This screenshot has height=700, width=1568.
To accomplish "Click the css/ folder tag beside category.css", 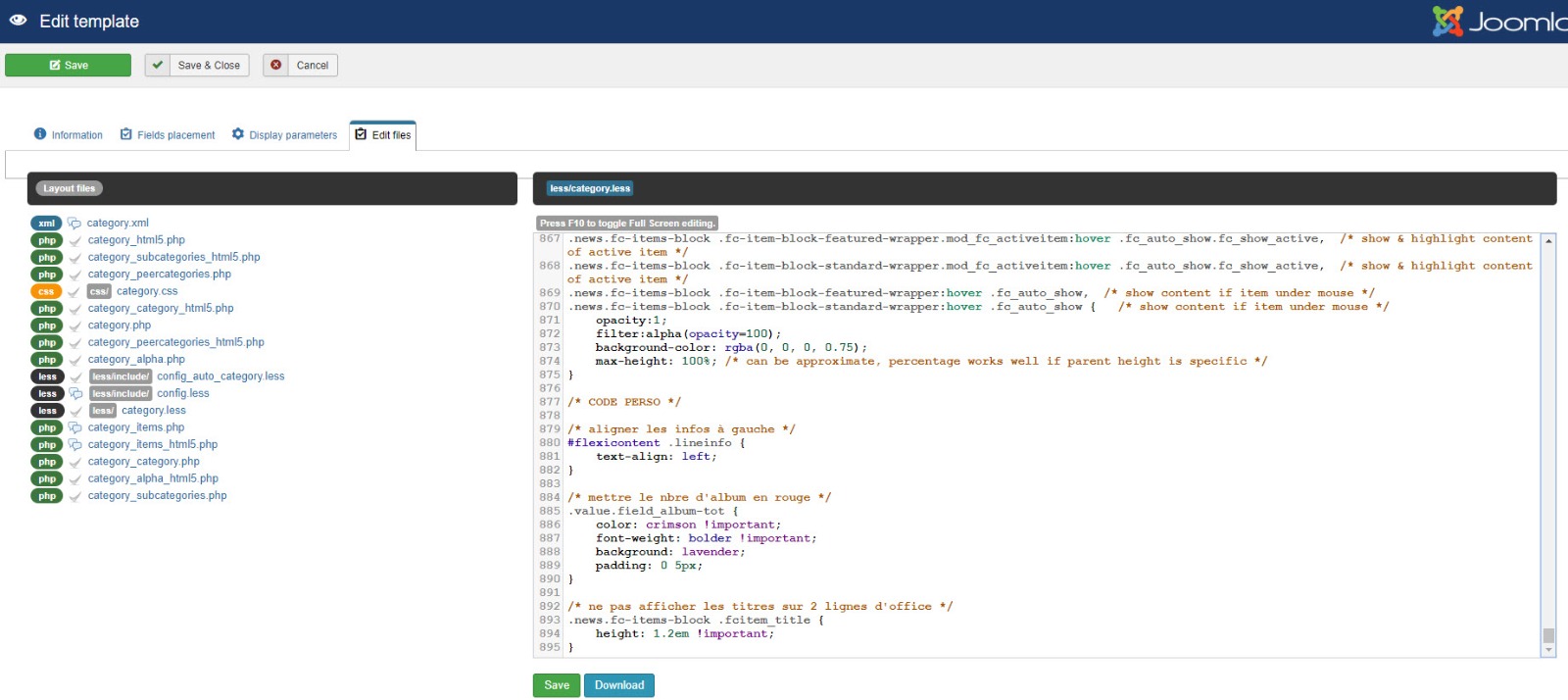I will tap(99, 291).
